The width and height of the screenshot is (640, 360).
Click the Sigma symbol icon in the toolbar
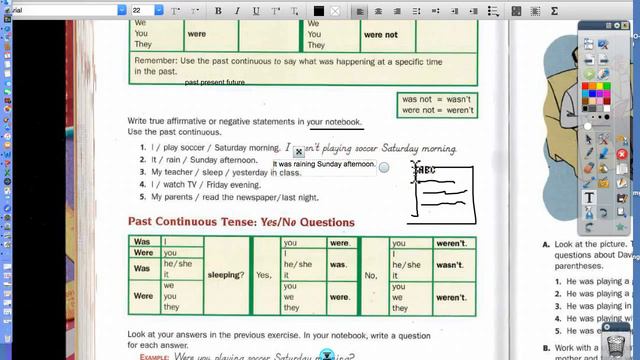[554, 11]
